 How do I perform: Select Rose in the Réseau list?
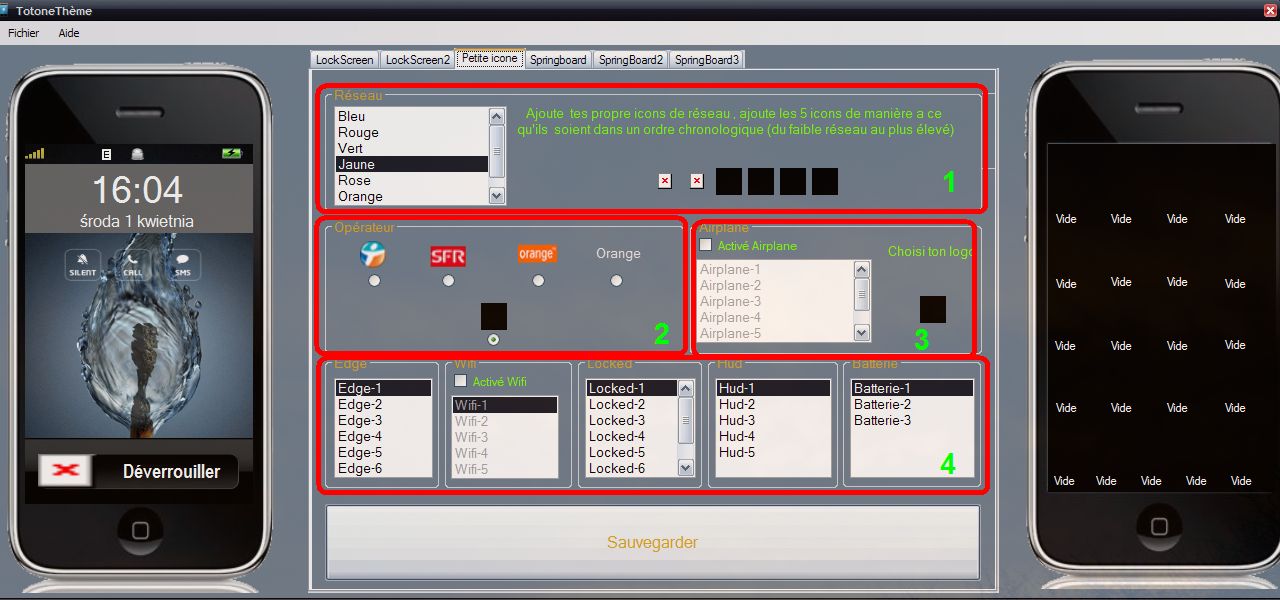(x=411, y=180)
